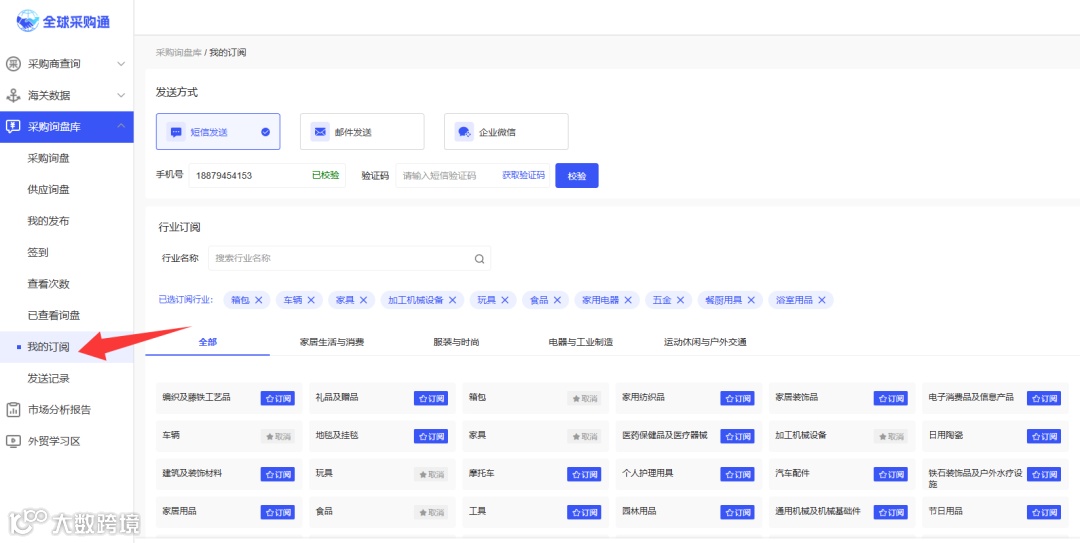Image resolution: width=1080 pixels, height=543 pixels.
Task: Open 采购询盘 in the sidebar
Action: pos(48,158)
